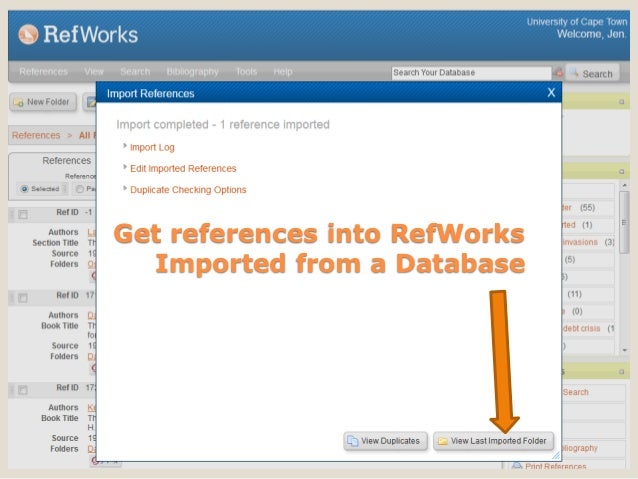Click the Search button in the toolbar

tap(592, 73)
